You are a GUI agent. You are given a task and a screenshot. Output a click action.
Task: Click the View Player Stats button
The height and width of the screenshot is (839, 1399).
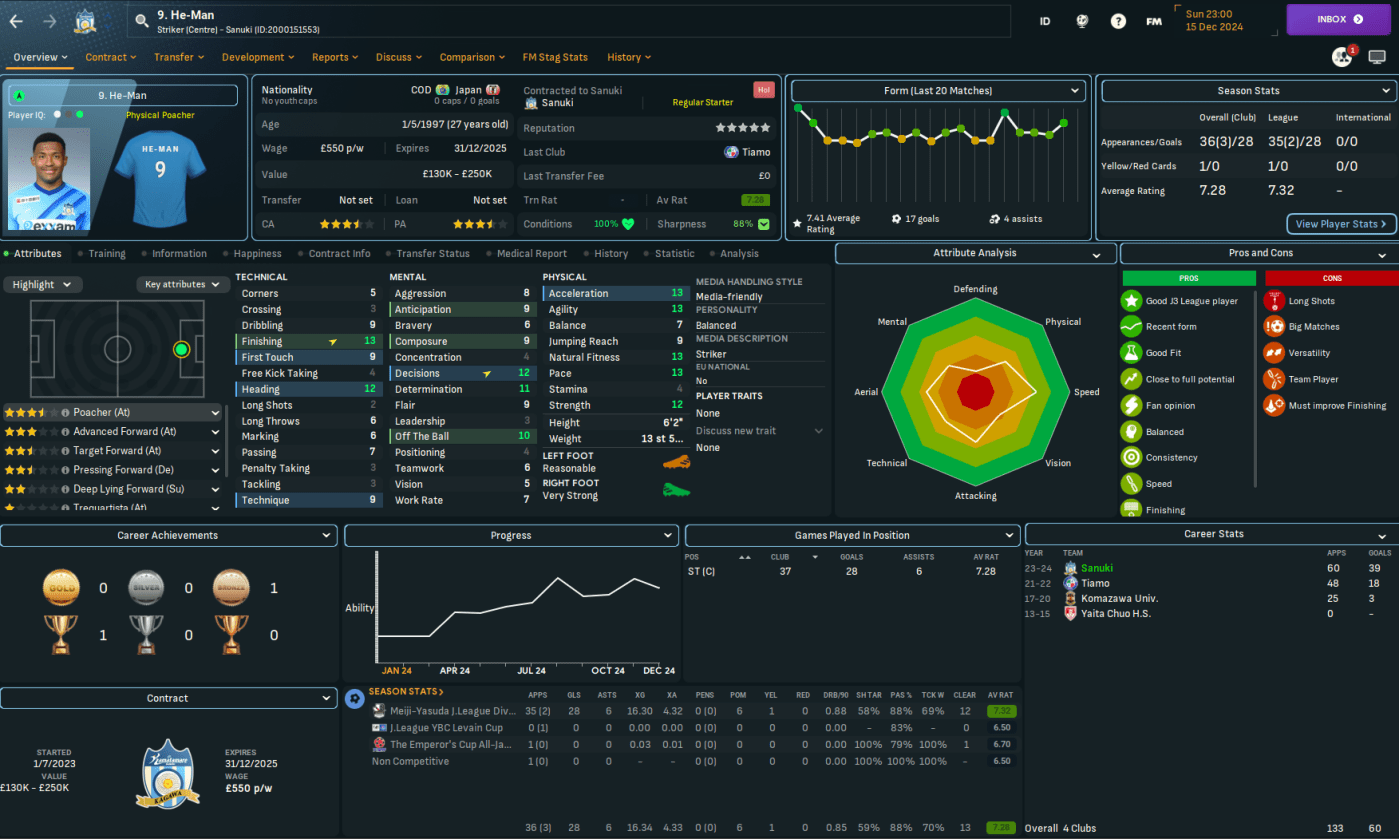point(1340,224)
